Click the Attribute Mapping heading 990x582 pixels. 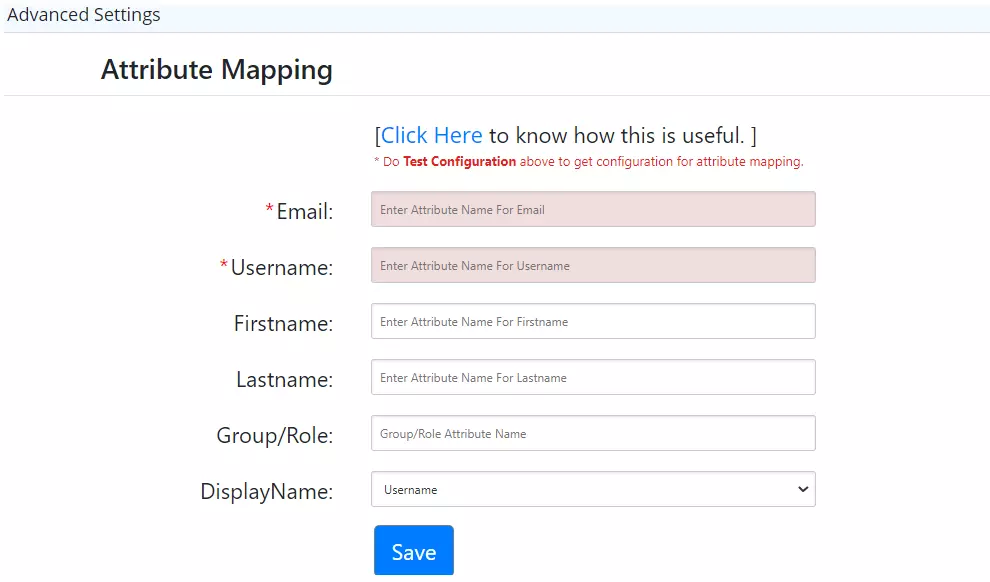coord(217,69)
